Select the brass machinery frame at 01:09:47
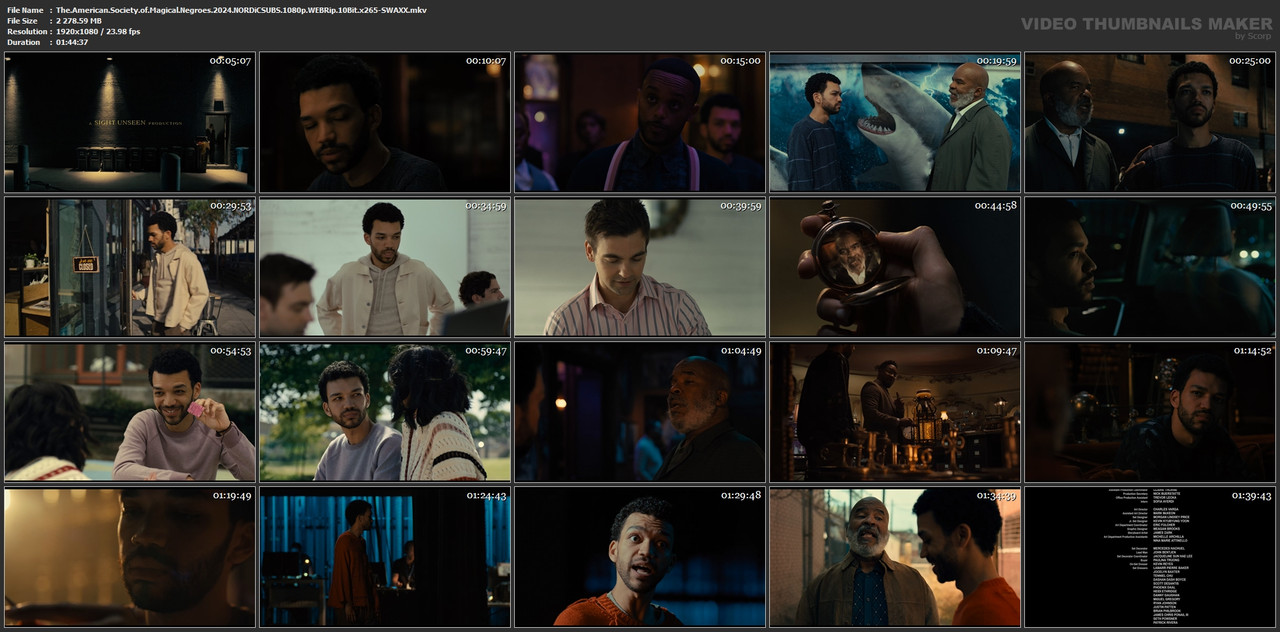 tap(895, 412)
